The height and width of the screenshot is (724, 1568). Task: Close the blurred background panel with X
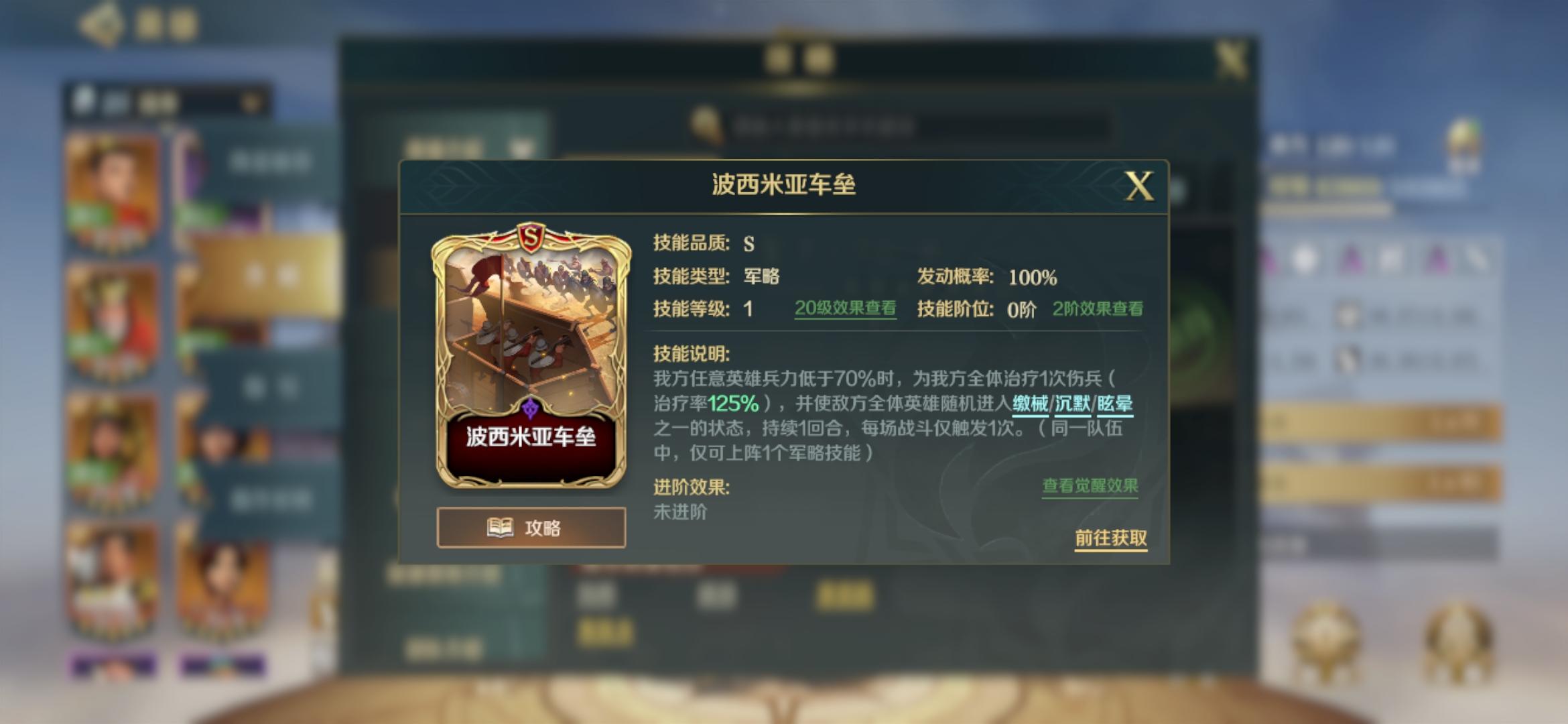1232,60
